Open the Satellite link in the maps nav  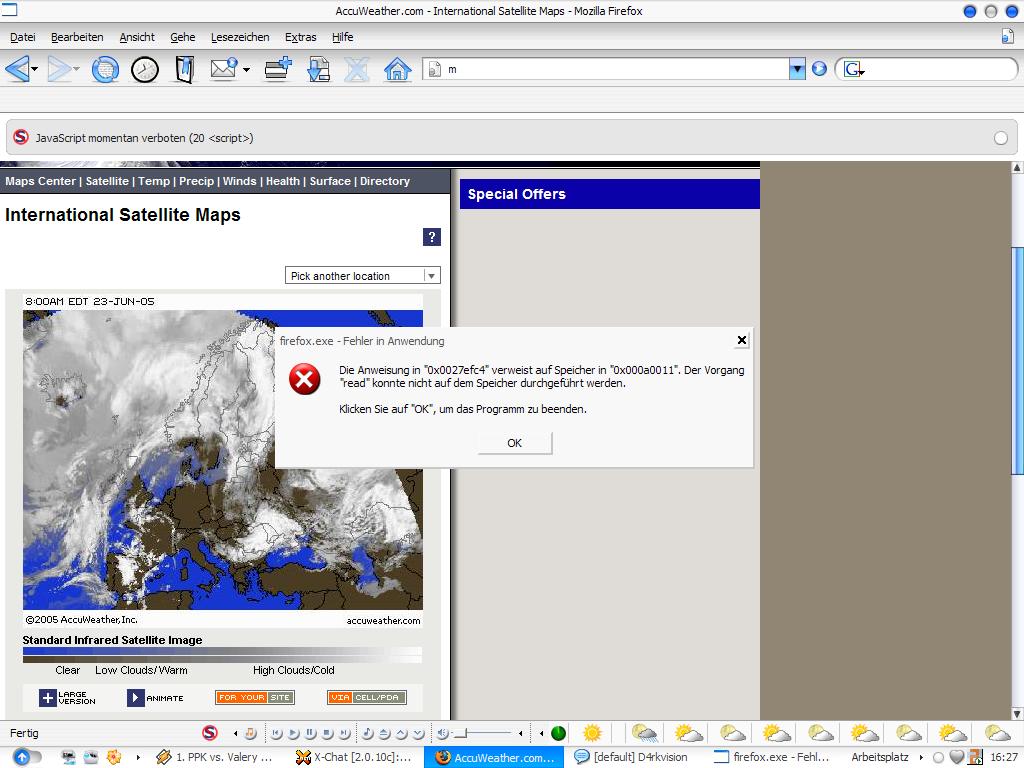[107, 181]
